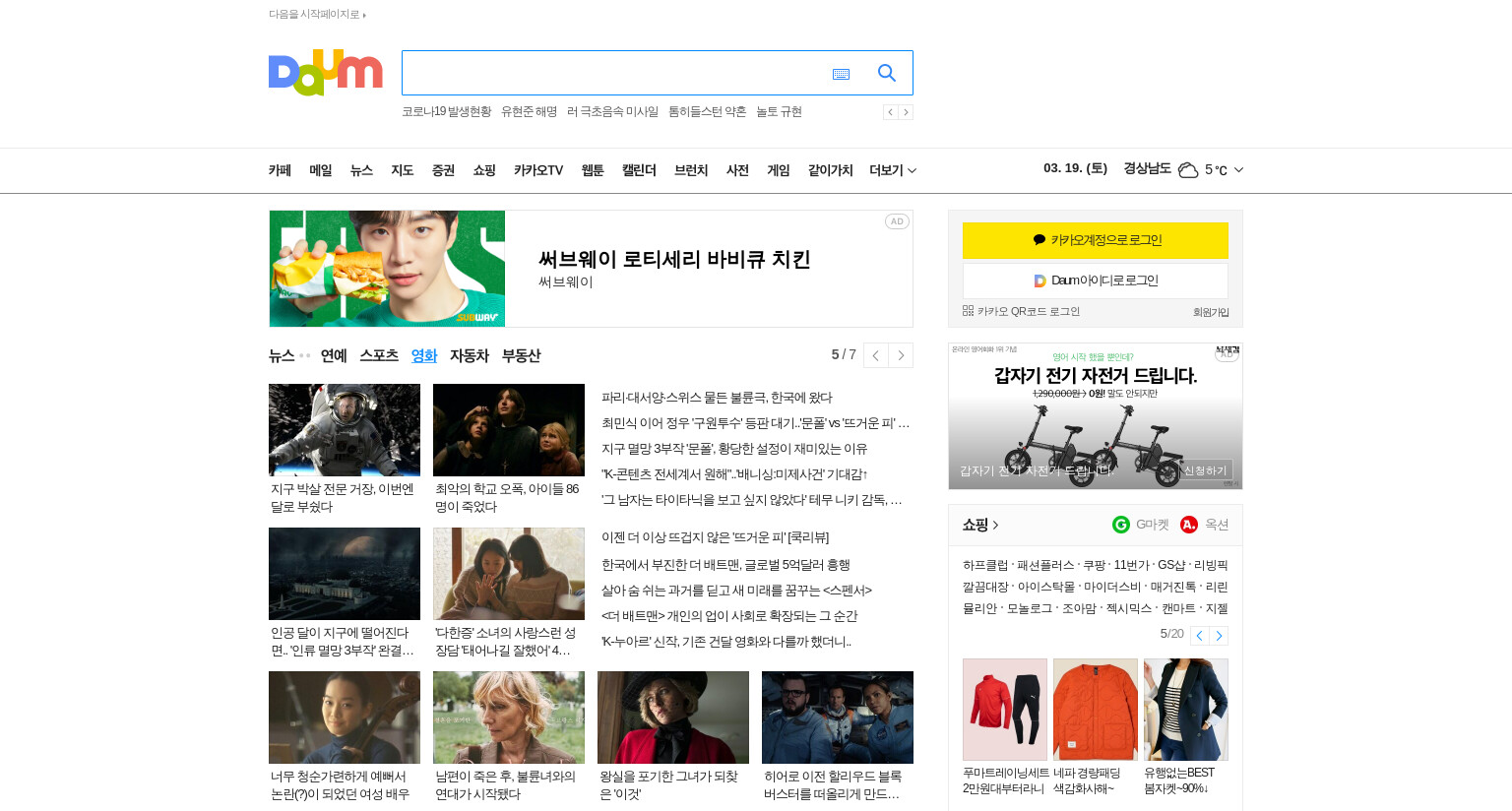
Task: Open the navy spring jacket thumbnail
Action: [1186, 710]
